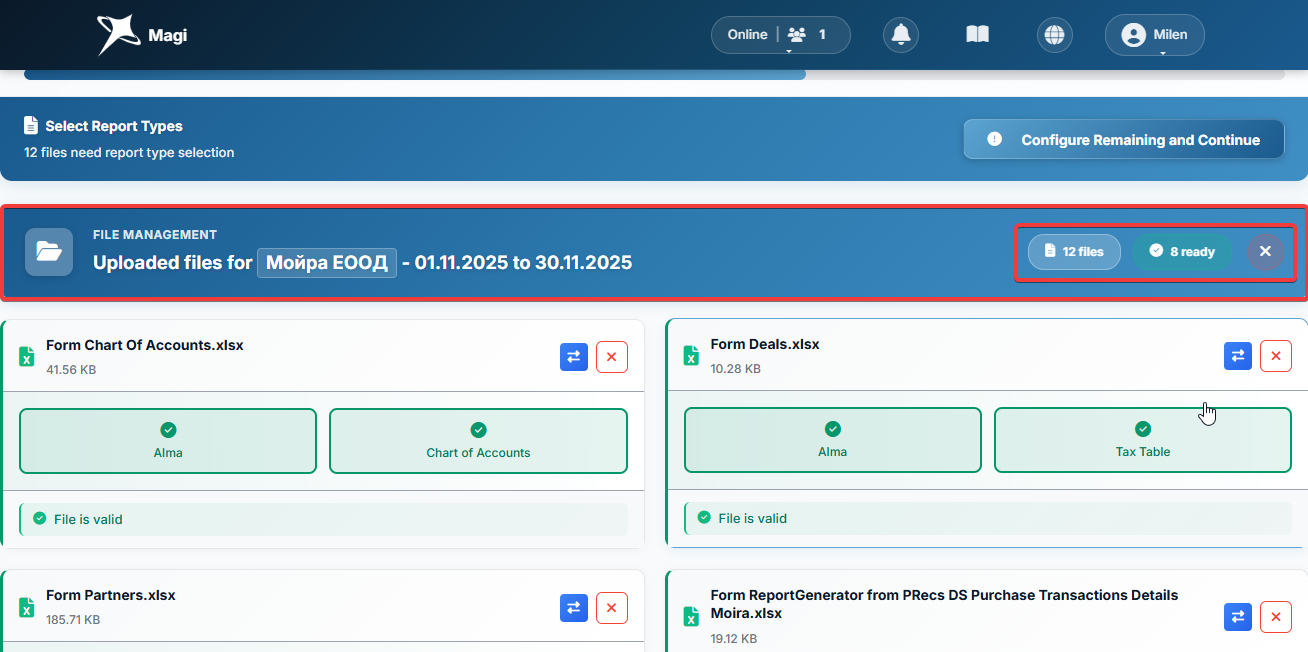The image size is (1308, 652).
Task: Close the File Management panel
Action: pyautogui.click(x=1265, y=251)
